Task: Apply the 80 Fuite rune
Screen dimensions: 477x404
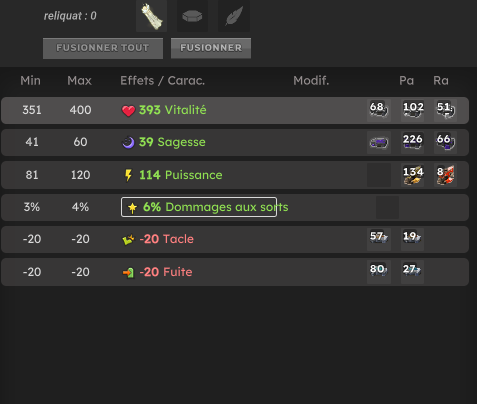Action: pos(379,272)
